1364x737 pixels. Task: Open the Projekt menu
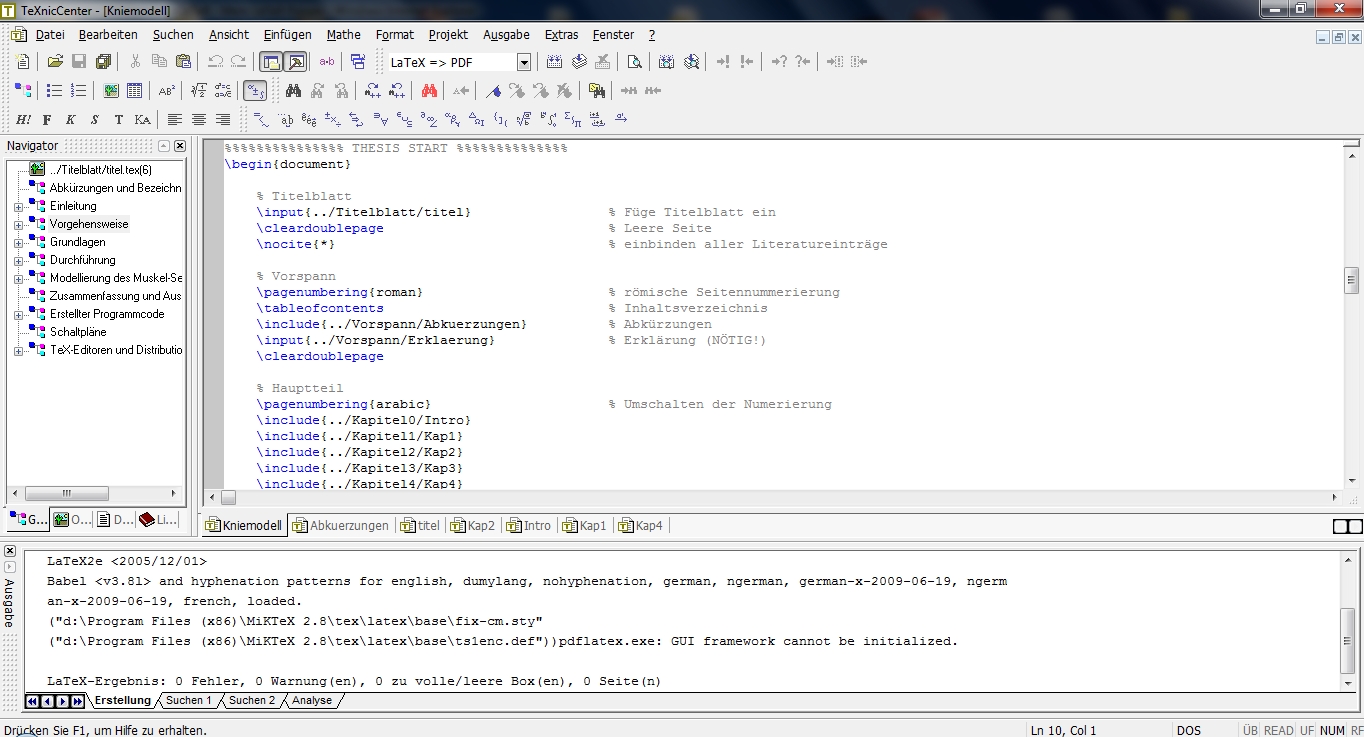pos(449,34)
